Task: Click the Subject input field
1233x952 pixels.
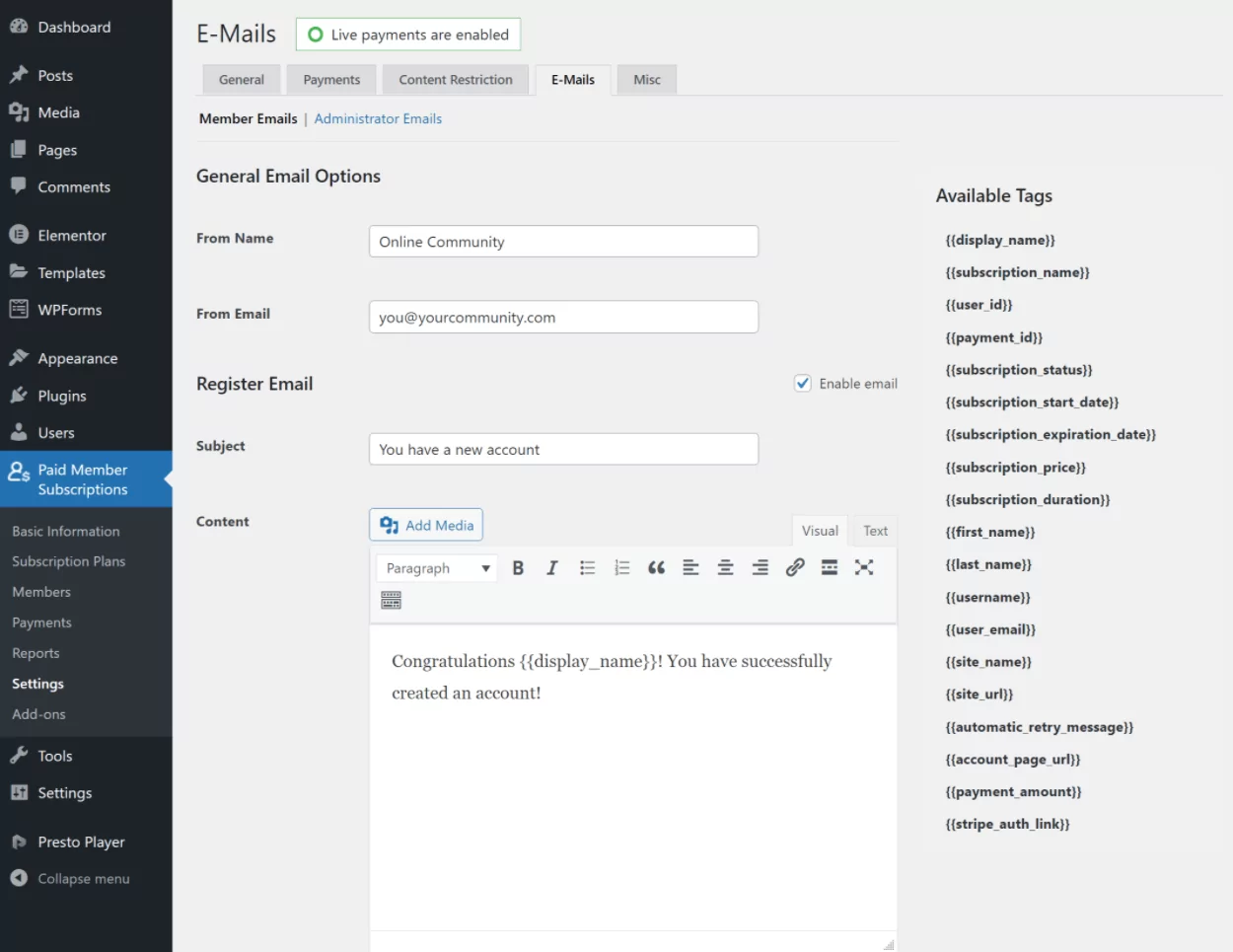Action: point(563,449)
